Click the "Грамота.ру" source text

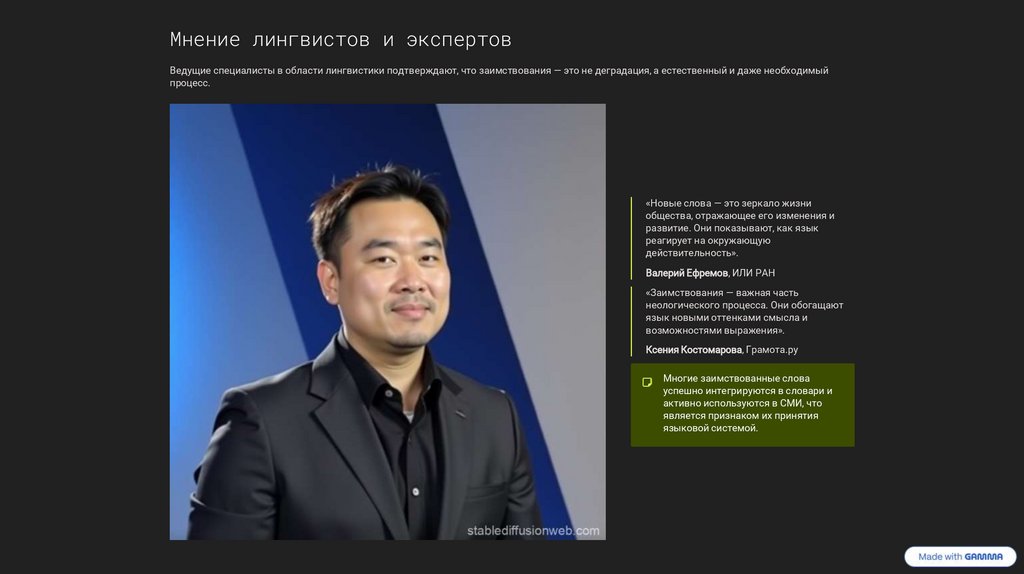pos(772,349)
